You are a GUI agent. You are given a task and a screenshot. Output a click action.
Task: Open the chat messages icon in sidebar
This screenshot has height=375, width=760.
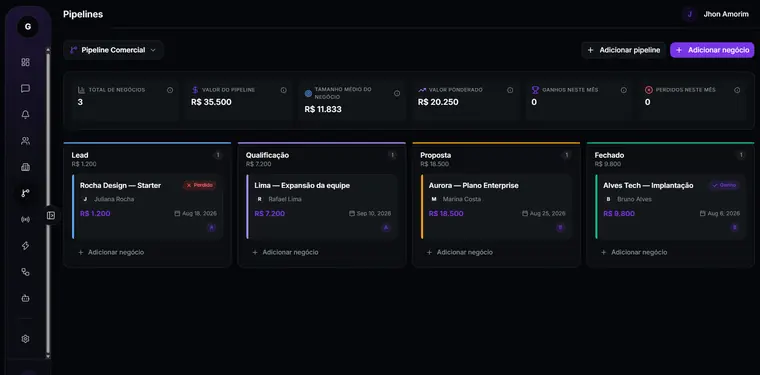coord(26,88)
